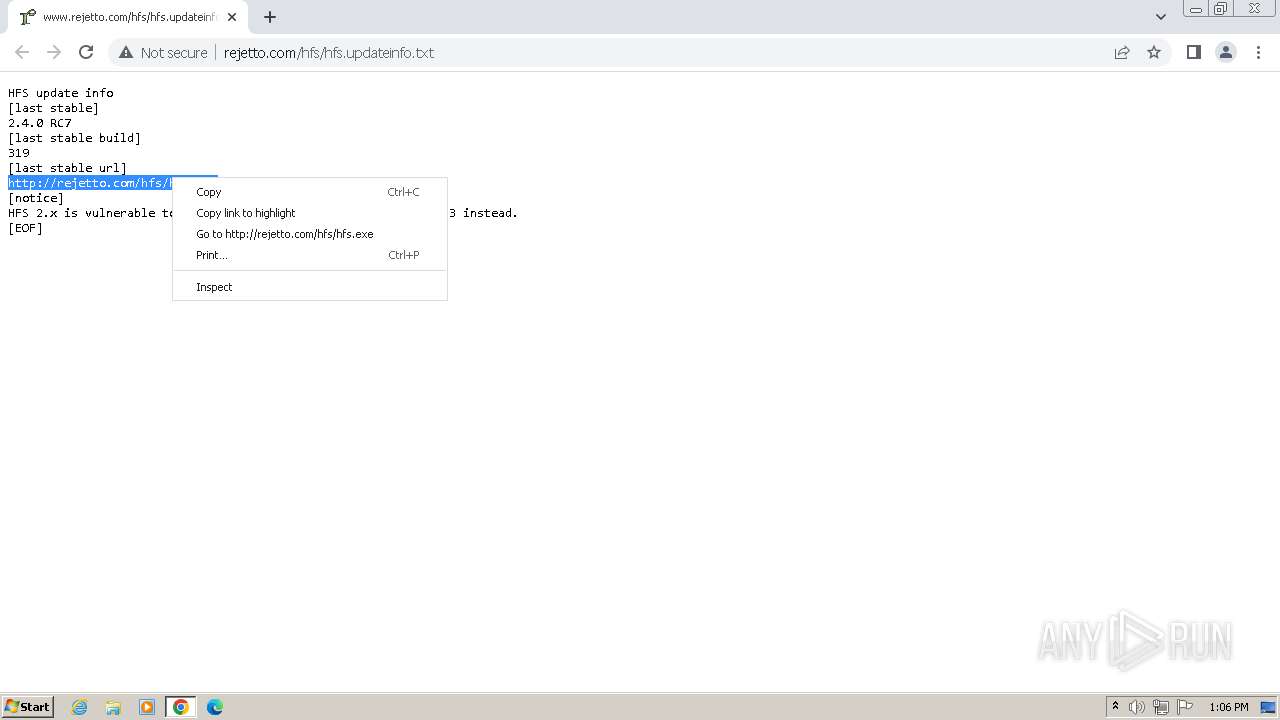Screen dimensions: 1280x720
Task: Choose Inspect from the context menu
Action: point(310,287)
